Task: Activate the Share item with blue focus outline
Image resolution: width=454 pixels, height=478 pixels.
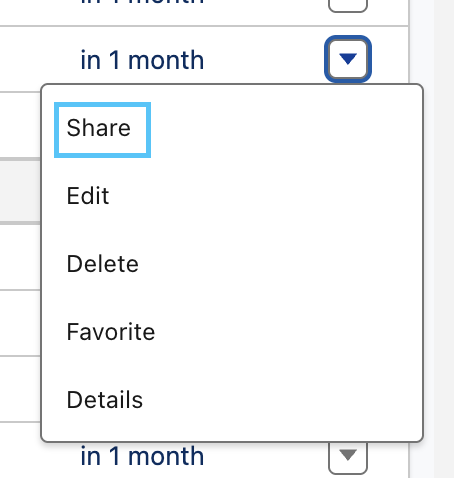Action: [x=102, y=130]
